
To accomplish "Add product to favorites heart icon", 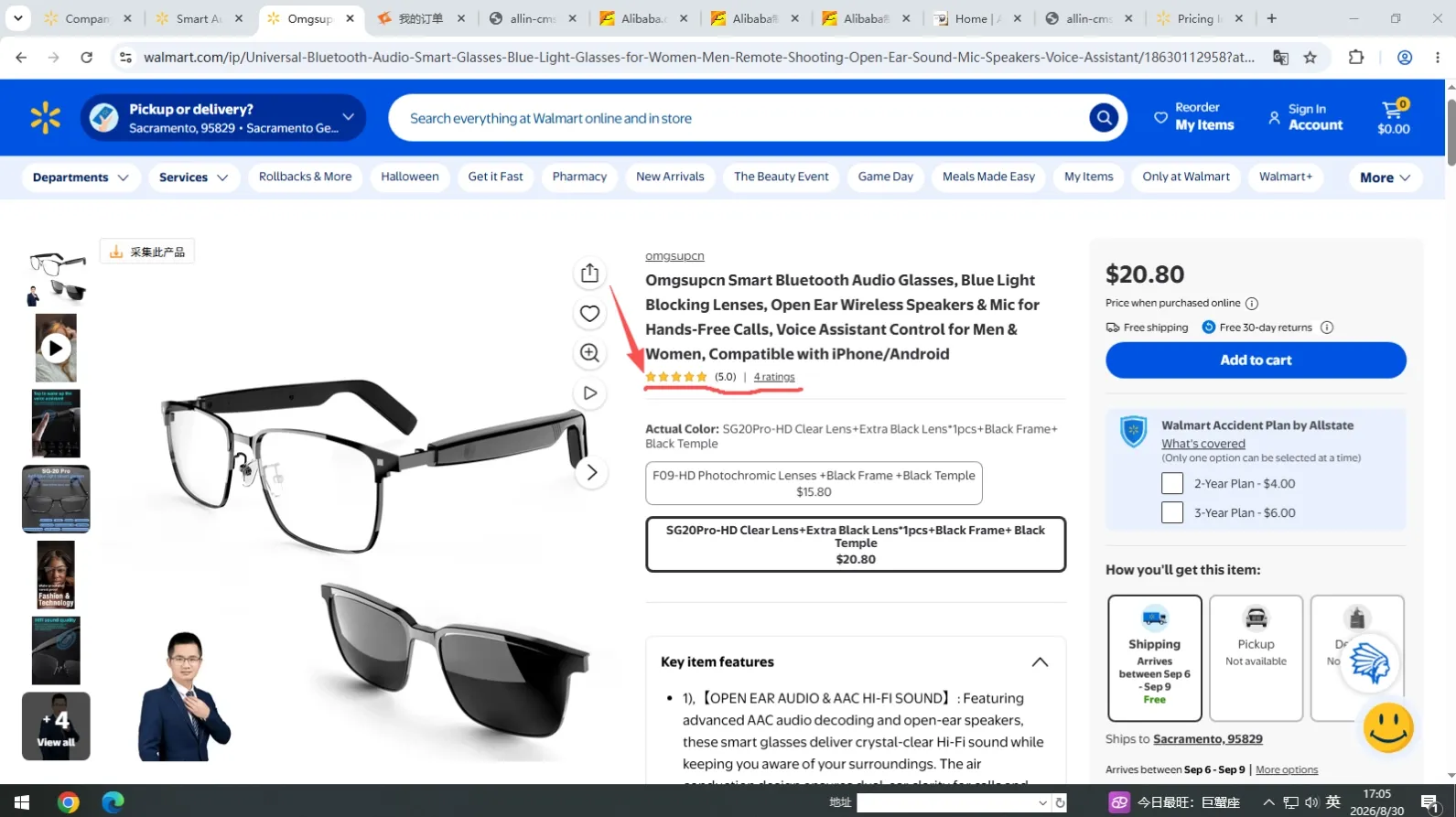I will (589, 314).
